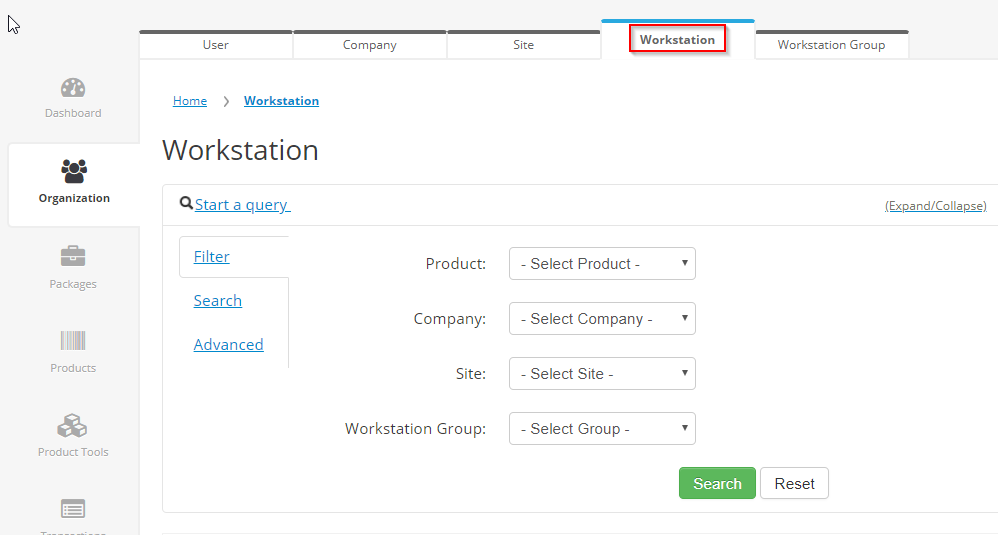Screen dimensions: 998x535
Task: Select the Workstation tab
Action: point(678,39)
